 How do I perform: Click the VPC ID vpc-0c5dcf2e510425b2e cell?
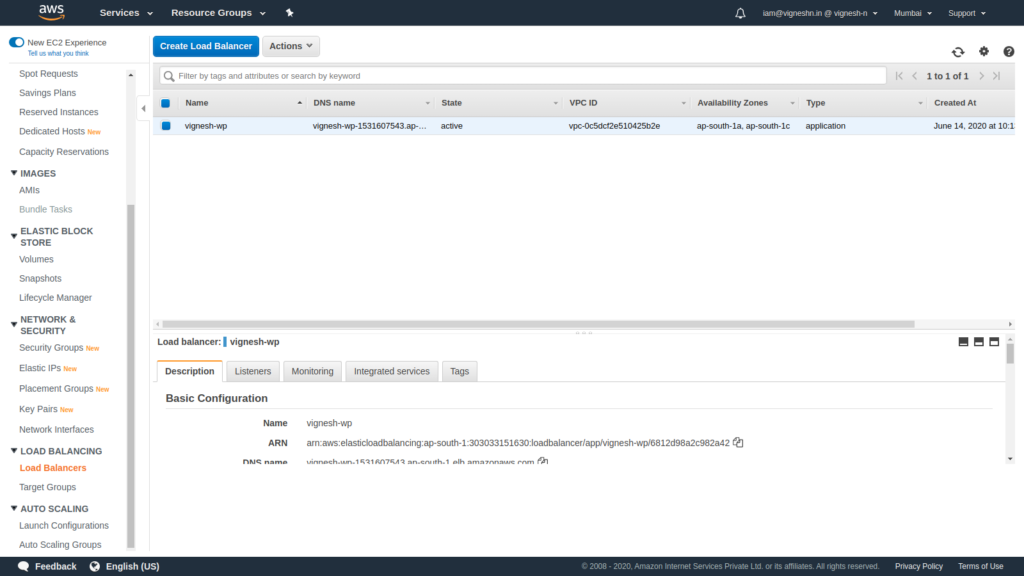[x=615, y=126]
